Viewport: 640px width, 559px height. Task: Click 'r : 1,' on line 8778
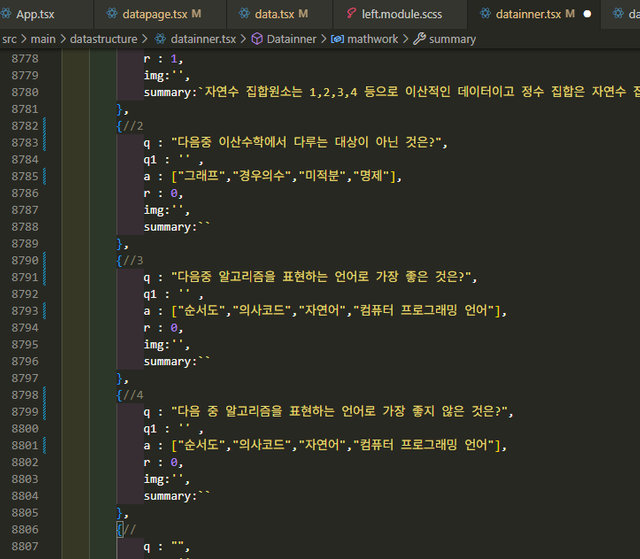click(x=163, y=59)
